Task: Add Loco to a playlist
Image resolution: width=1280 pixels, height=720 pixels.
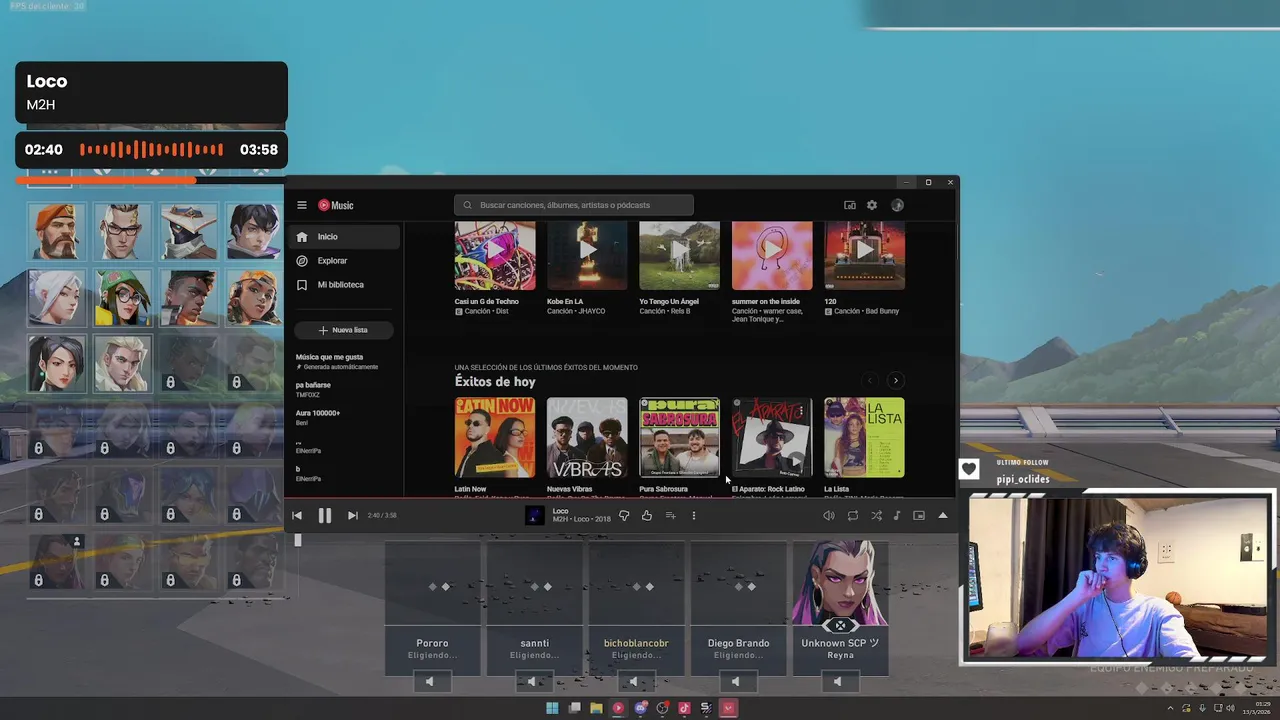Action: click(670, 516)
